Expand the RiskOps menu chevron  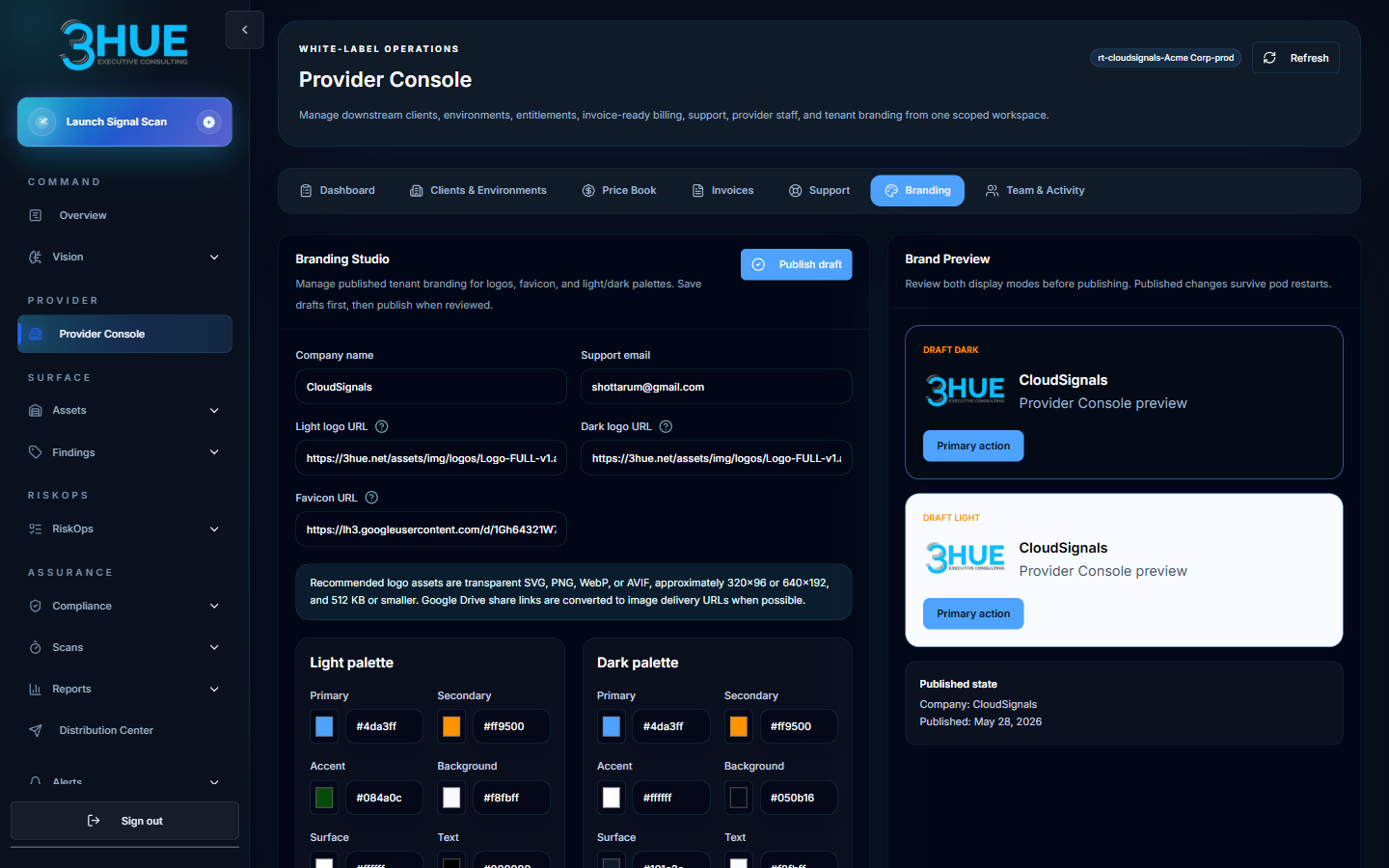point(214,529)
